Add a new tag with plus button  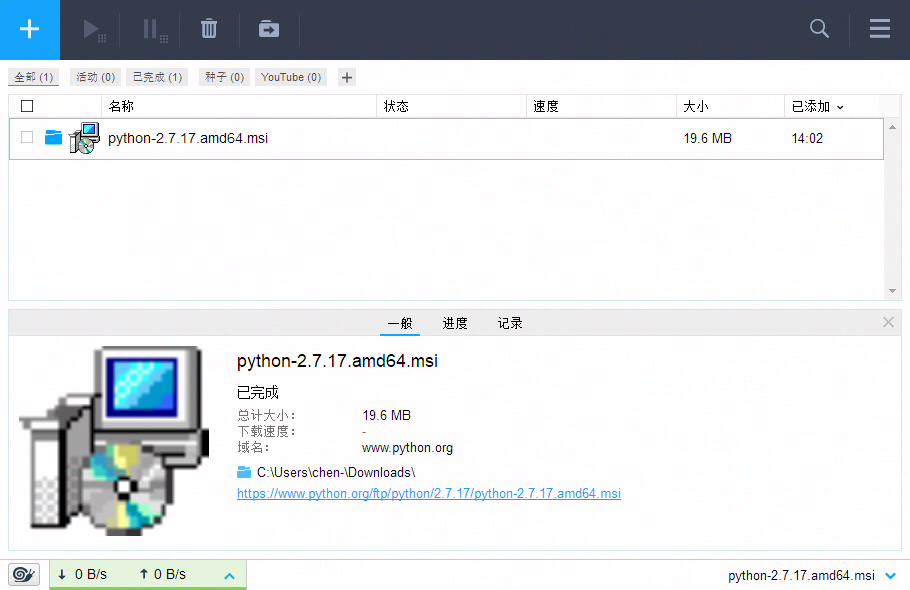[x=346, y=77]
